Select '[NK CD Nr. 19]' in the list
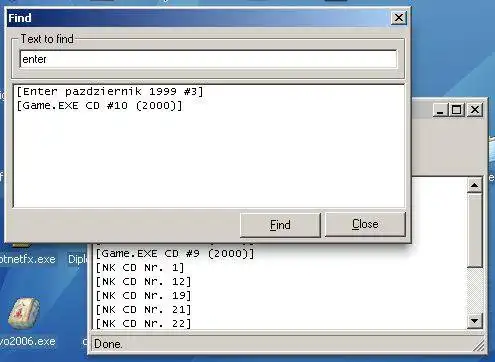The width and height of the screenshot is (495, 362). pos(143,296)
